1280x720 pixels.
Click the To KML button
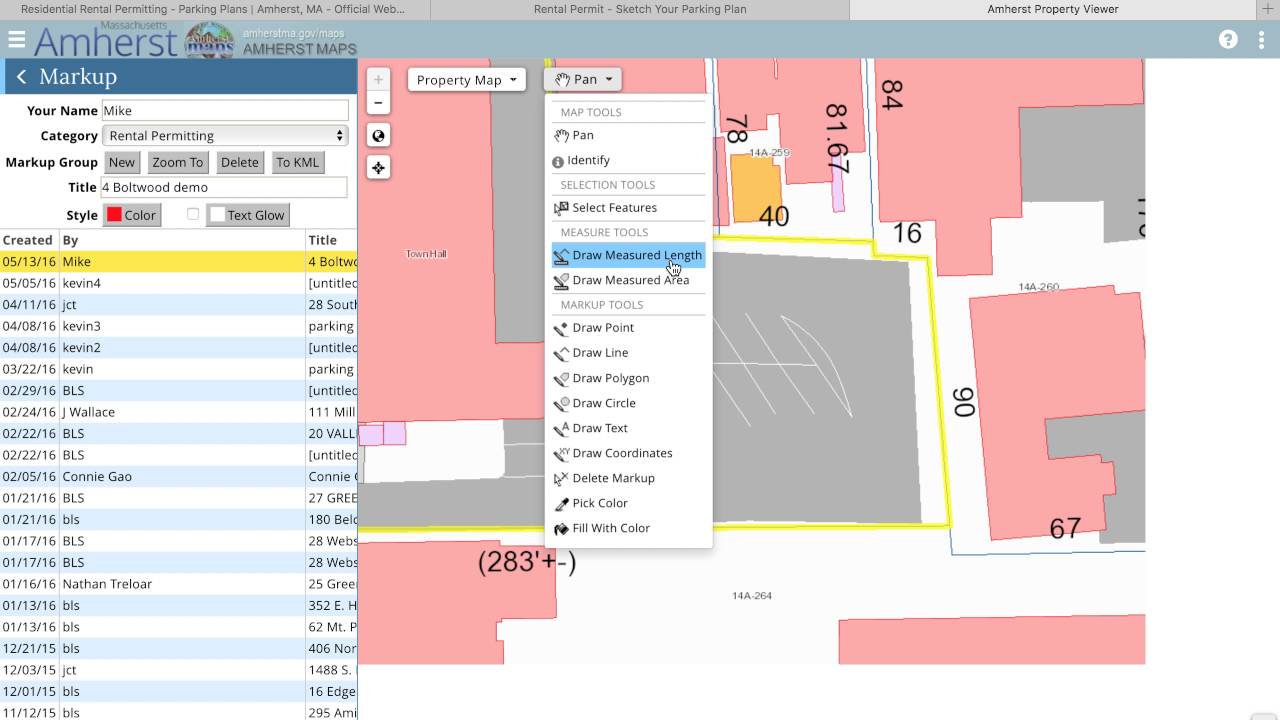pos(297,162)
